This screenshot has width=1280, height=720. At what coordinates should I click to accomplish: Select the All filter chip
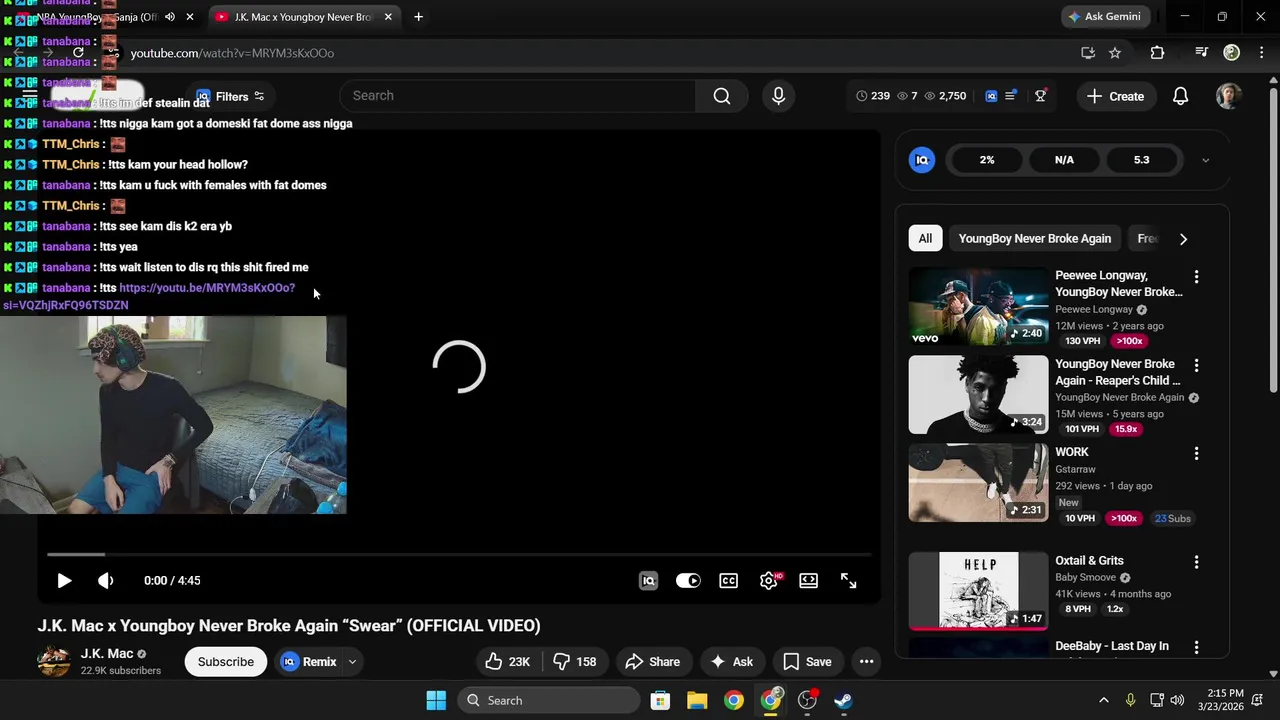click(925, 238)
